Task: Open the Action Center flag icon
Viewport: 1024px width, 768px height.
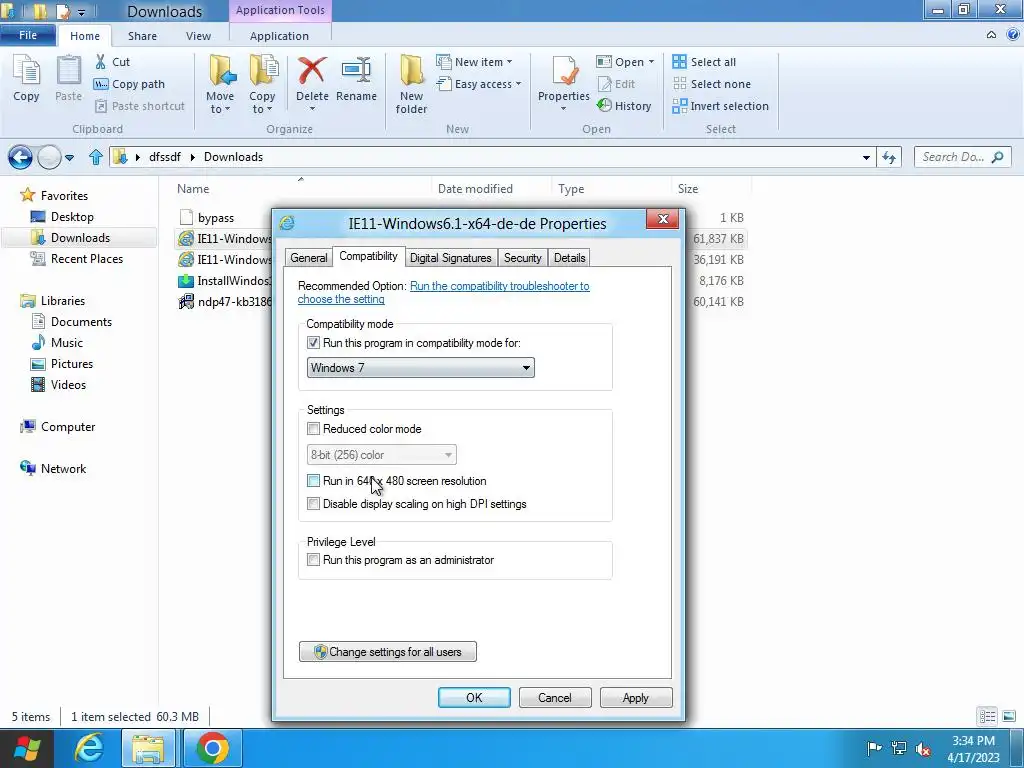Action: 873,748
